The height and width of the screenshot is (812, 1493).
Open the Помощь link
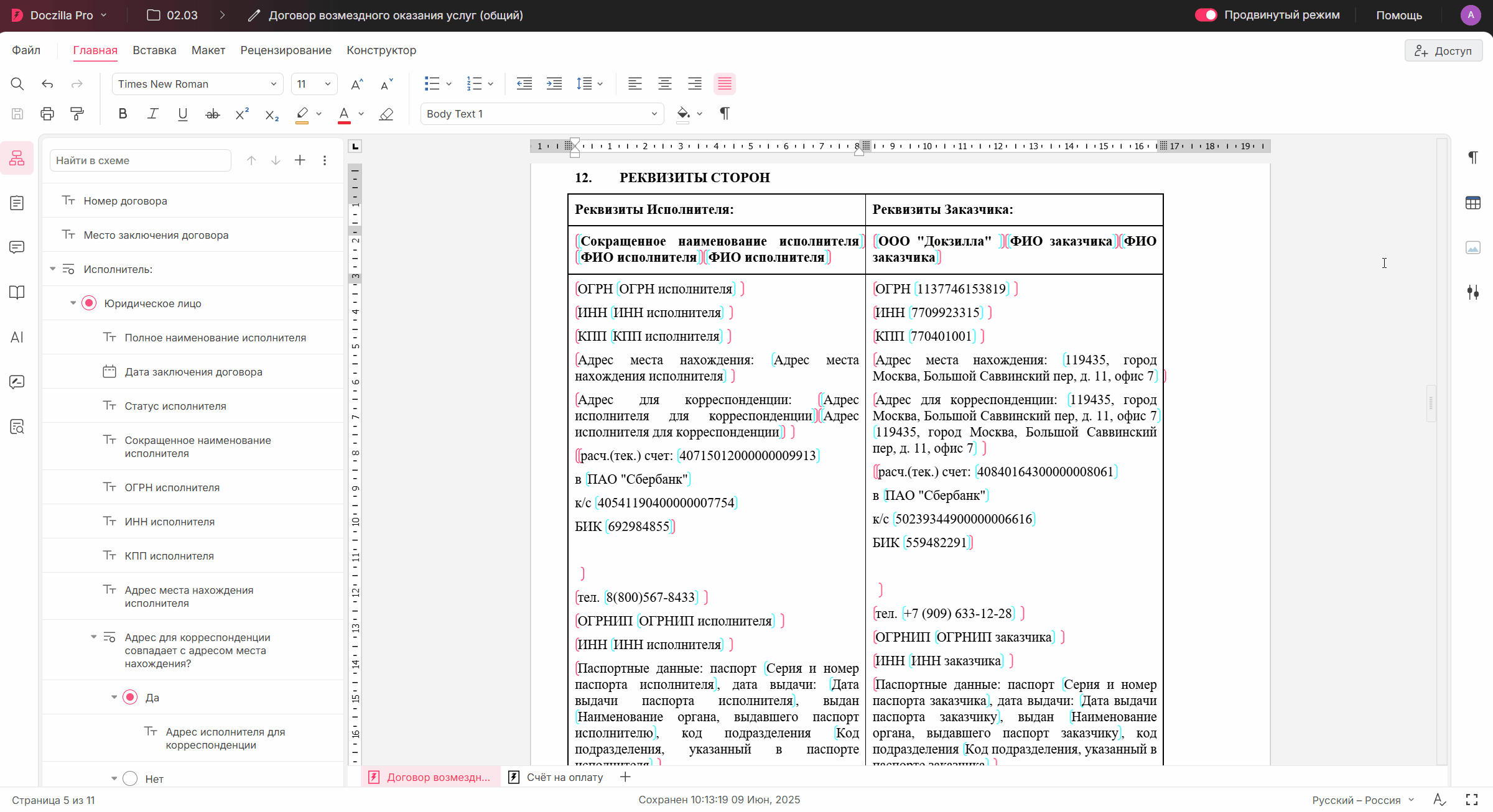(x=1399, y=15)
